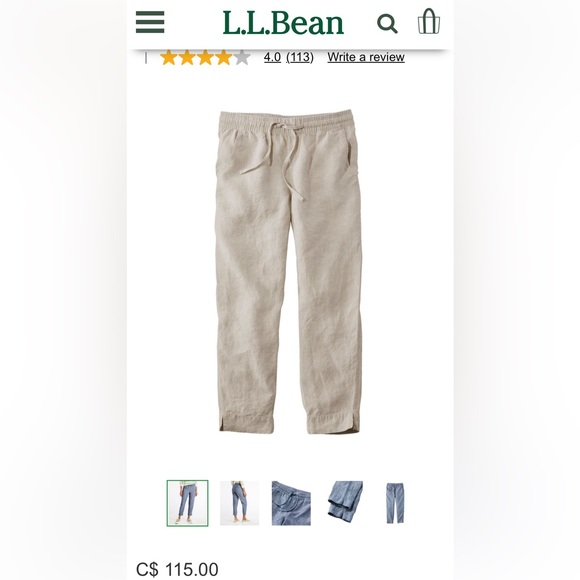The image size is (580, 580).
Task: Open the hamburger navigation menu
Action: [x=150, y=22]
